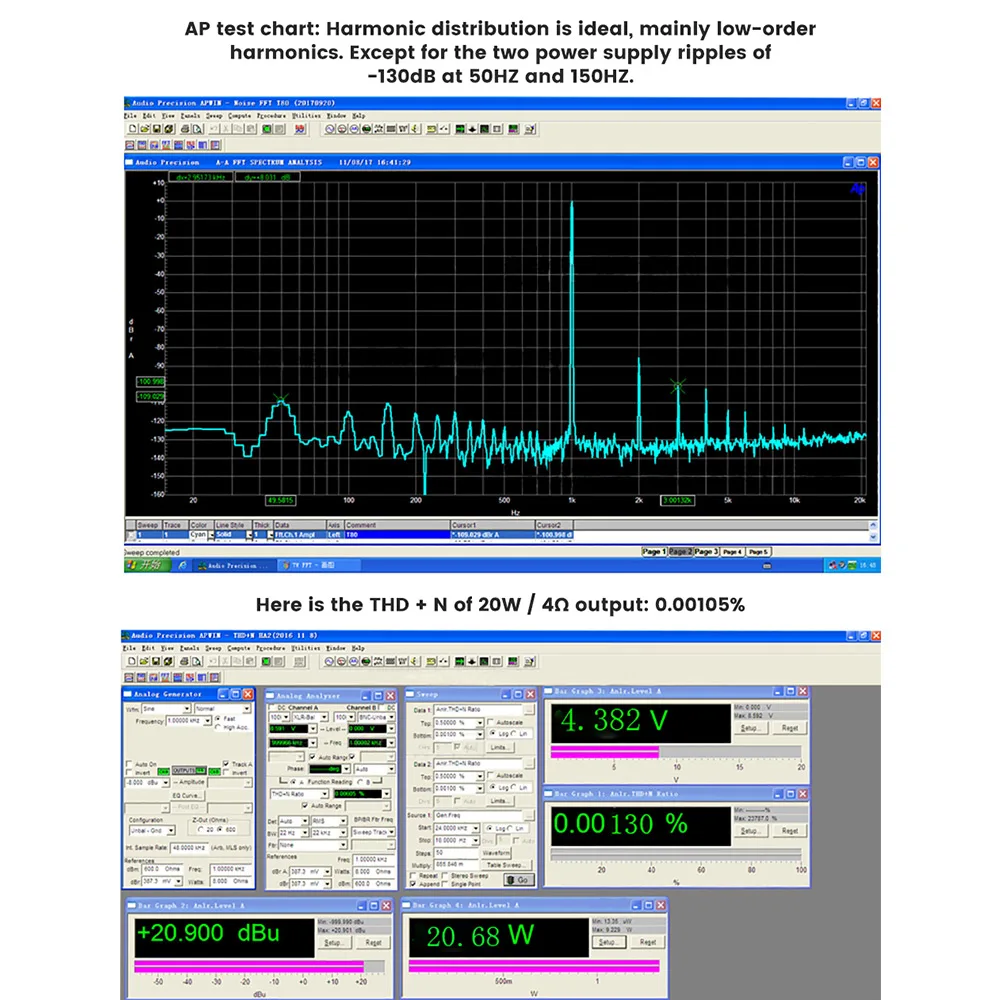
Task: Open Sweep Track filter frequency dropdown
Action: [391, 832]
